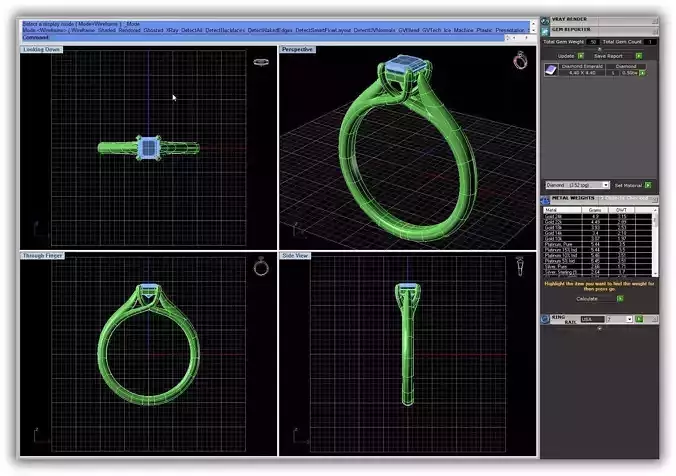Choose GVTech option in command line
Viewport: 676px width, 476px height.
click(432, 31)
